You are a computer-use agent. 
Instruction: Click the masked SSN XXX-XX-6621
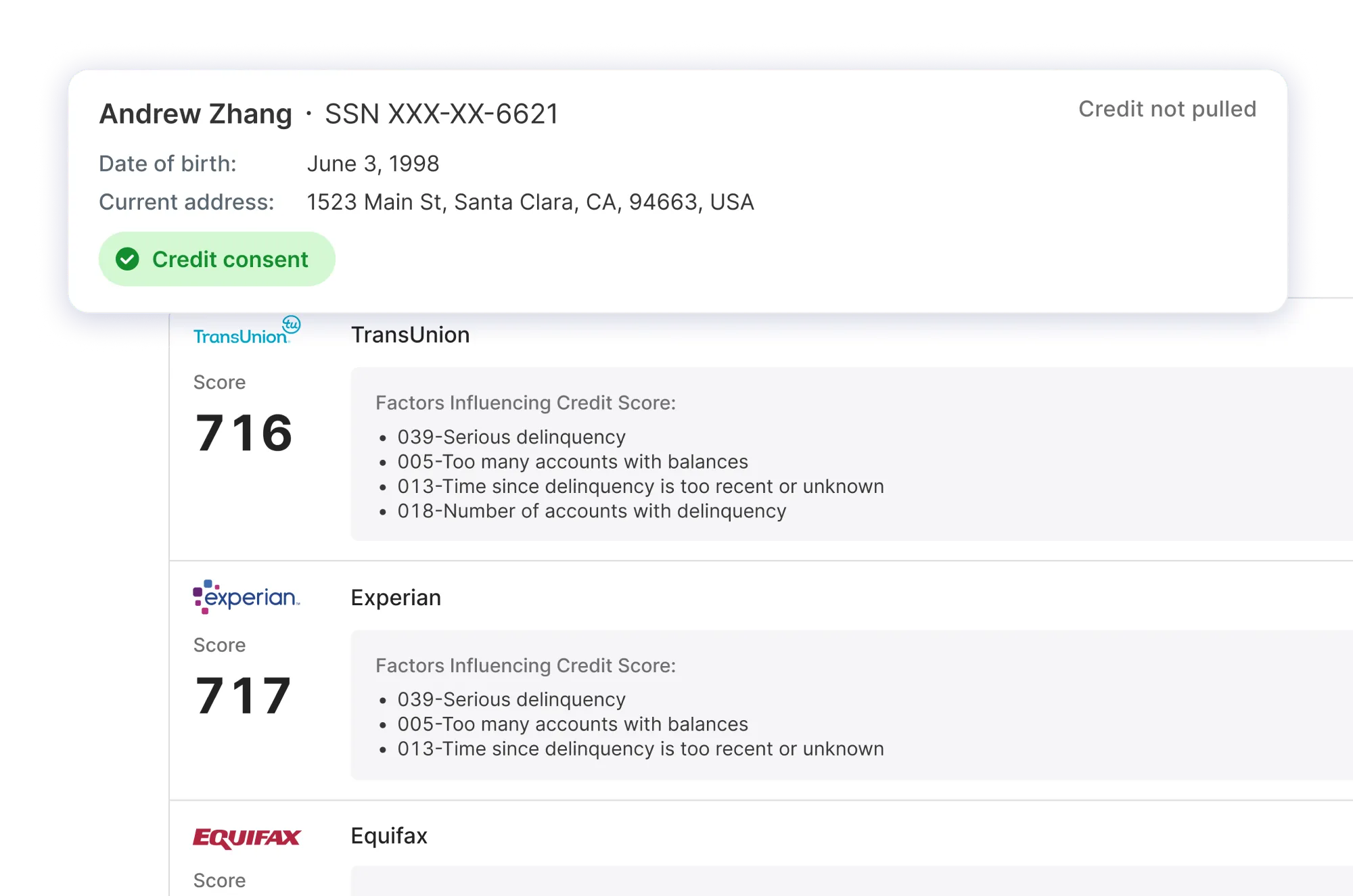440,114
